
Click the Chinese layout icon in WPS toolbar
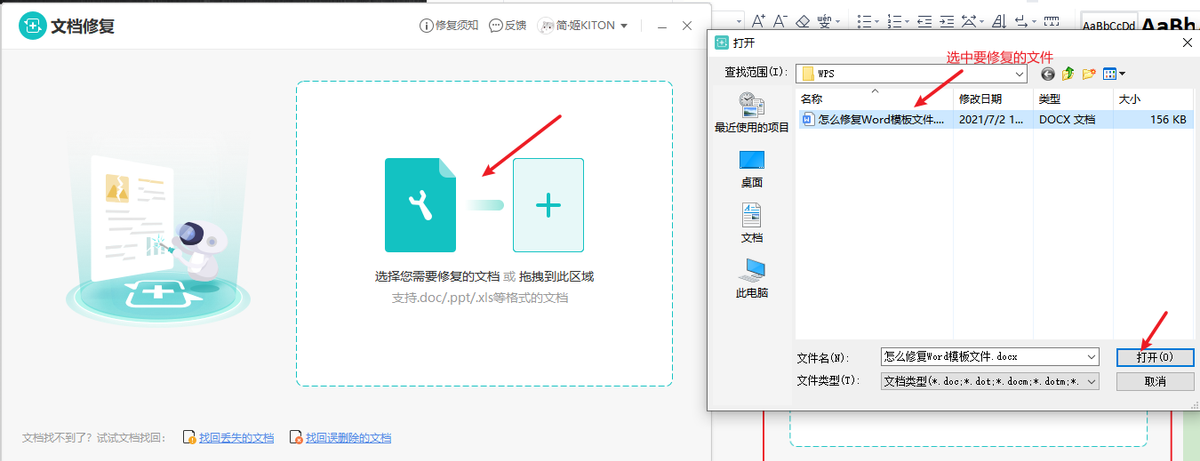tap(968, 20)
